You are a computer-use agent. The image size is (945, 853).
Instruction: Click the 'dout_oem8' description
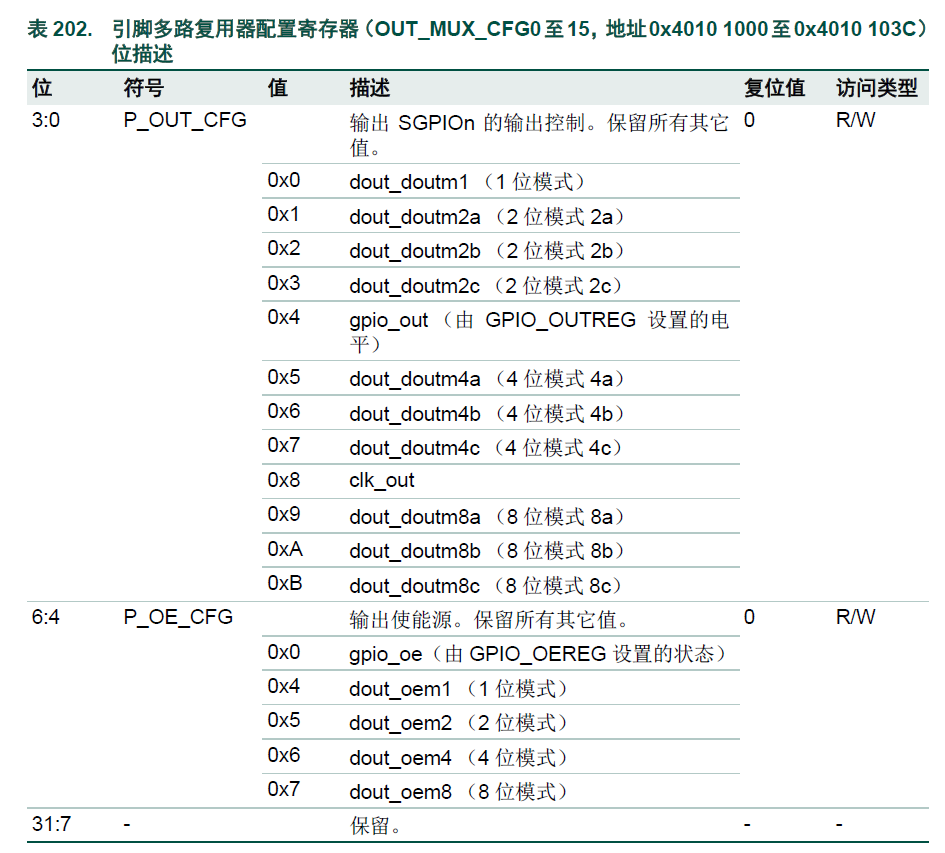[x=459, y=792]
